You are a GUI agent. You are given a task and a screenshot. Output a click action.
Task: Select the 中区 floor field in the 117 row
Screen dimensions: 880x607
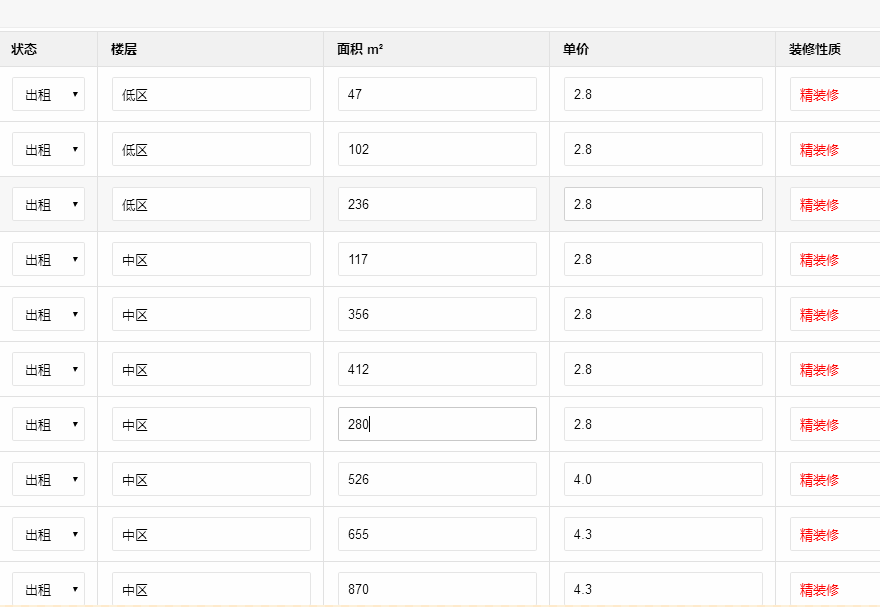click(211, 259)
